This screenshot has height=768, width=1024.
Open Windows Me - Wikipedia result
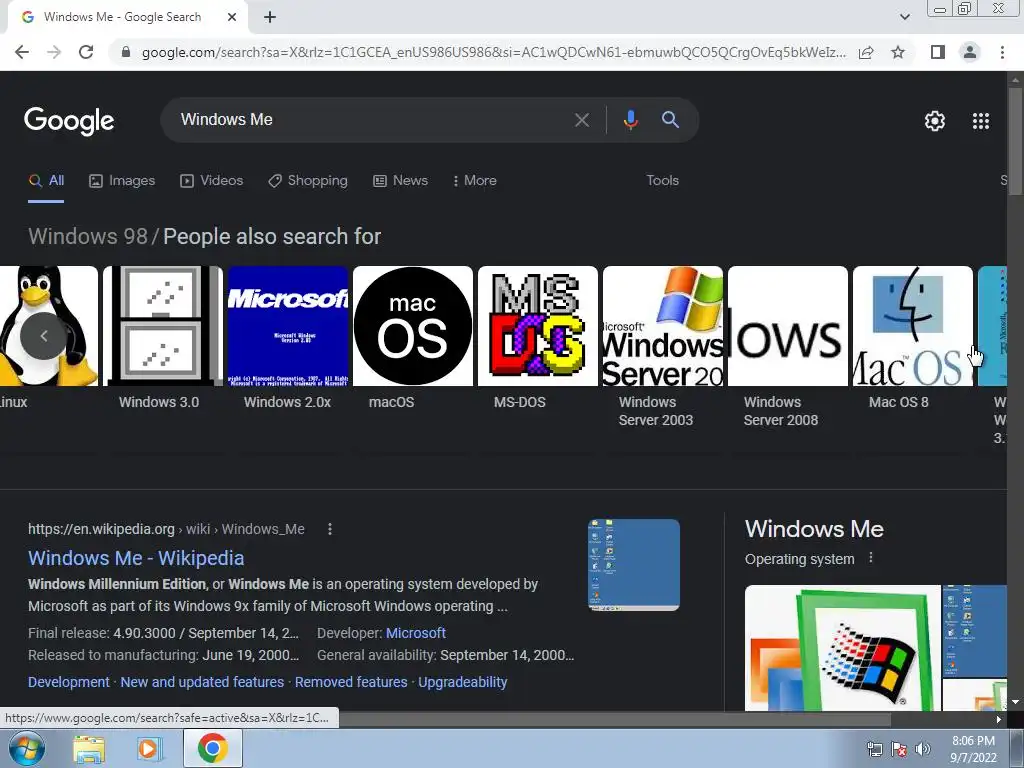(x=136, y=558)
